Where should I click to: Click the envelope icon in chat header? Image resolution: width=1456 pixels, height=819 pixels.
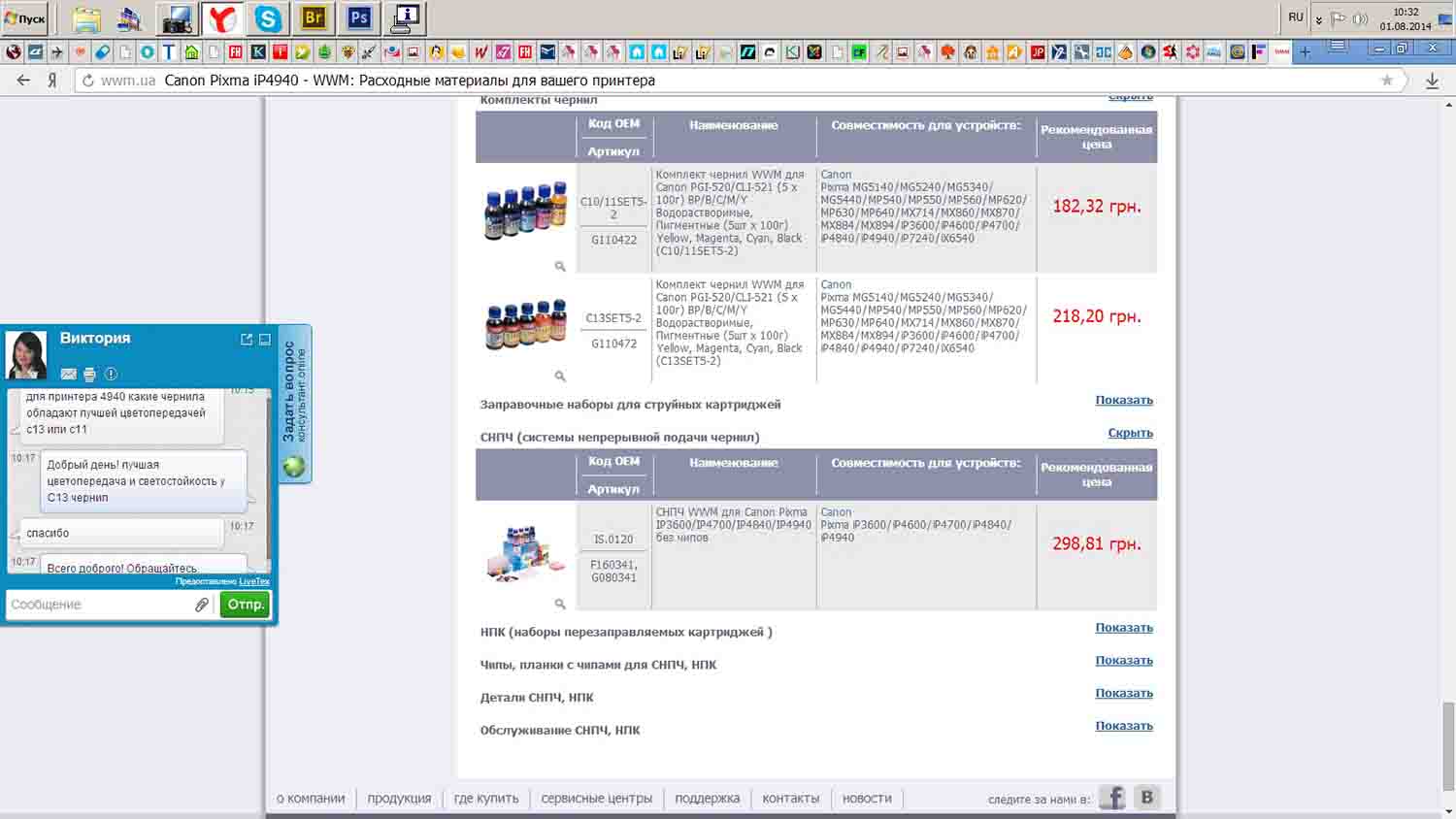(x=68, y=374)
